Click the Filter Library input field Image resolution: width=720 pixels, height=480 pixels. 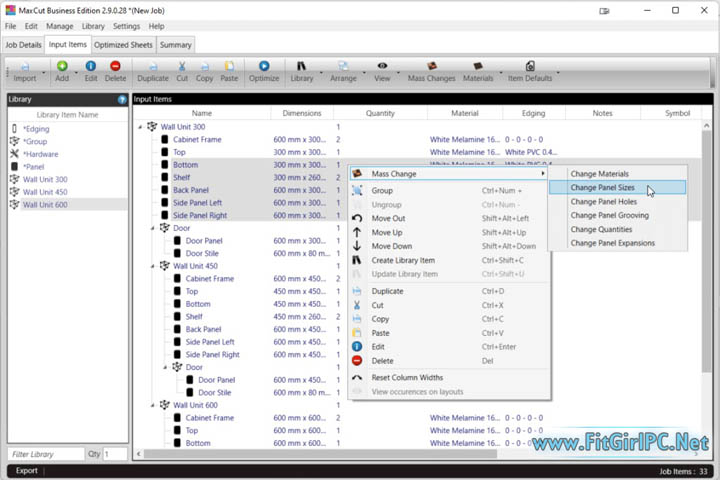pyautogui.click(x=45, y=454)
